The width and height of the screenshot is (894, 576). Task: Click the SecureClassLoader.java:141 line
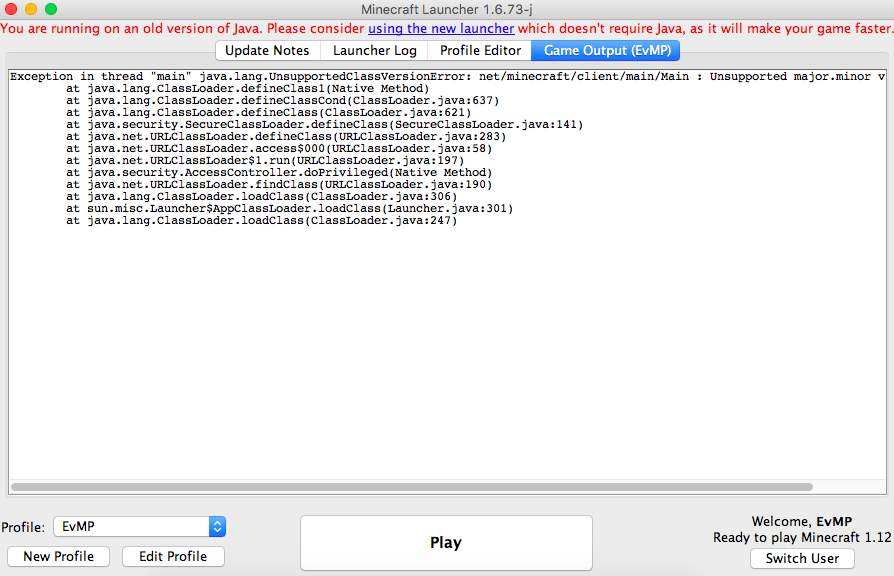pos(324,124)
